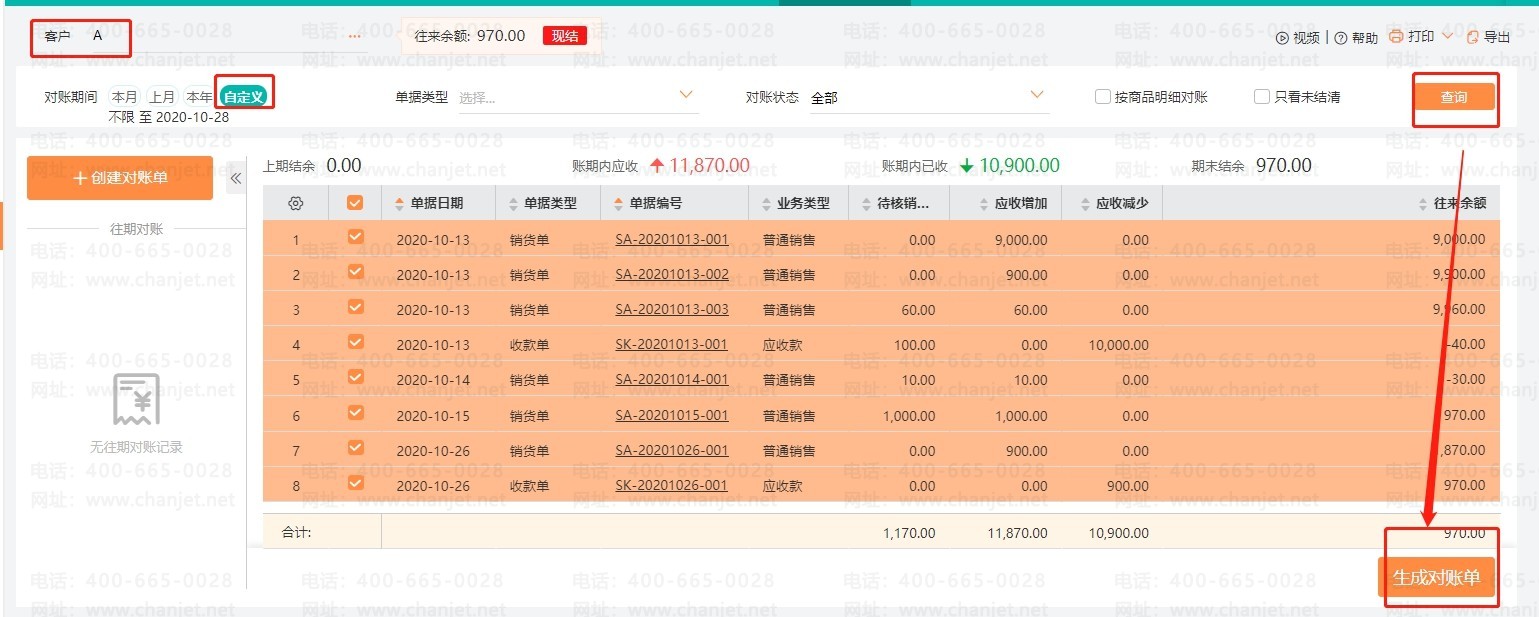Sort by 应收减少 column sort arrows
The image size is (1539, 617).
[x=1085, y=203]
